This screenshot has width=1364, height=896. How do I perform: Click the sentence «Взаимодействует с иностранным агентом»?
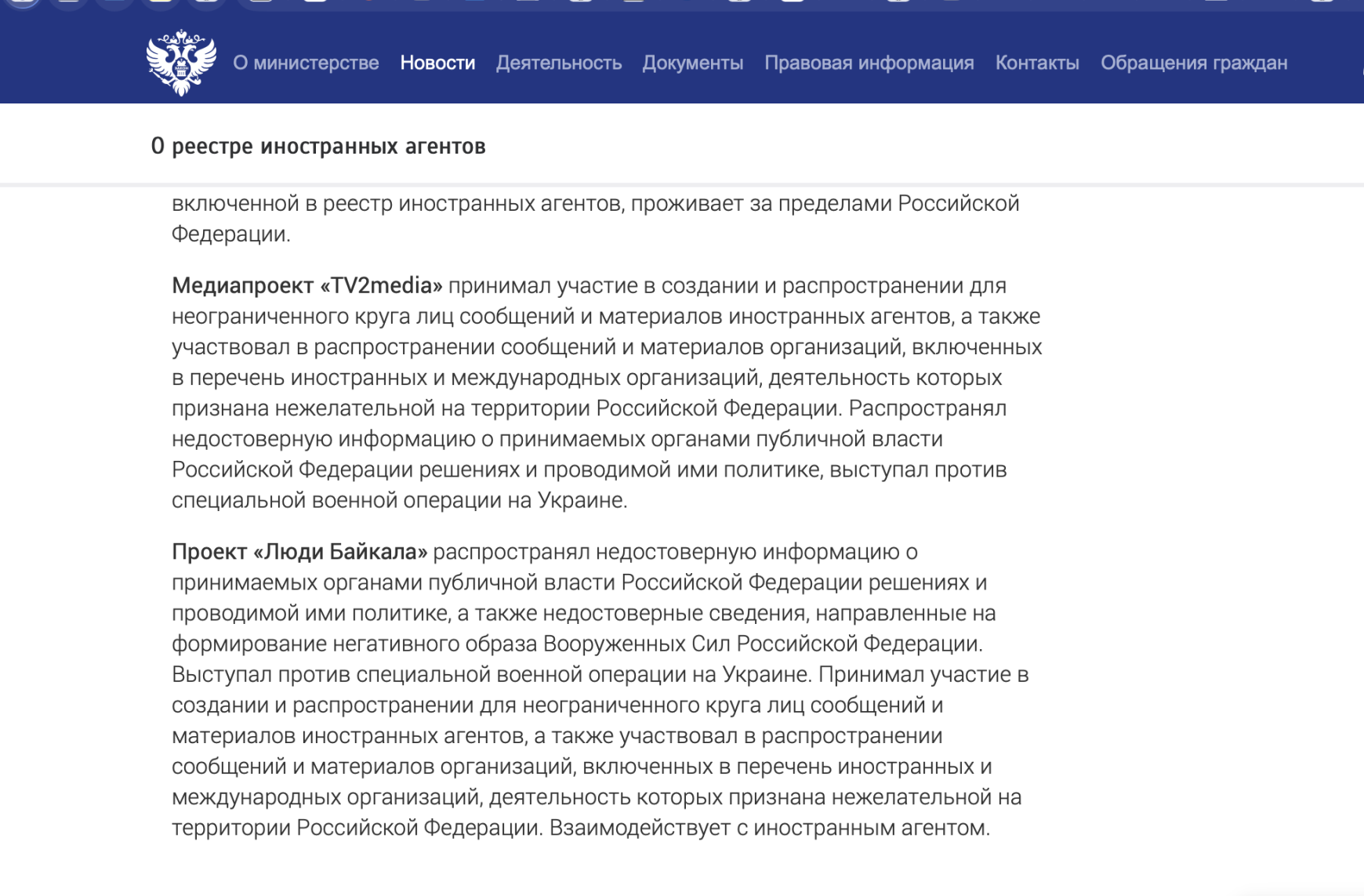coord(768,828)
